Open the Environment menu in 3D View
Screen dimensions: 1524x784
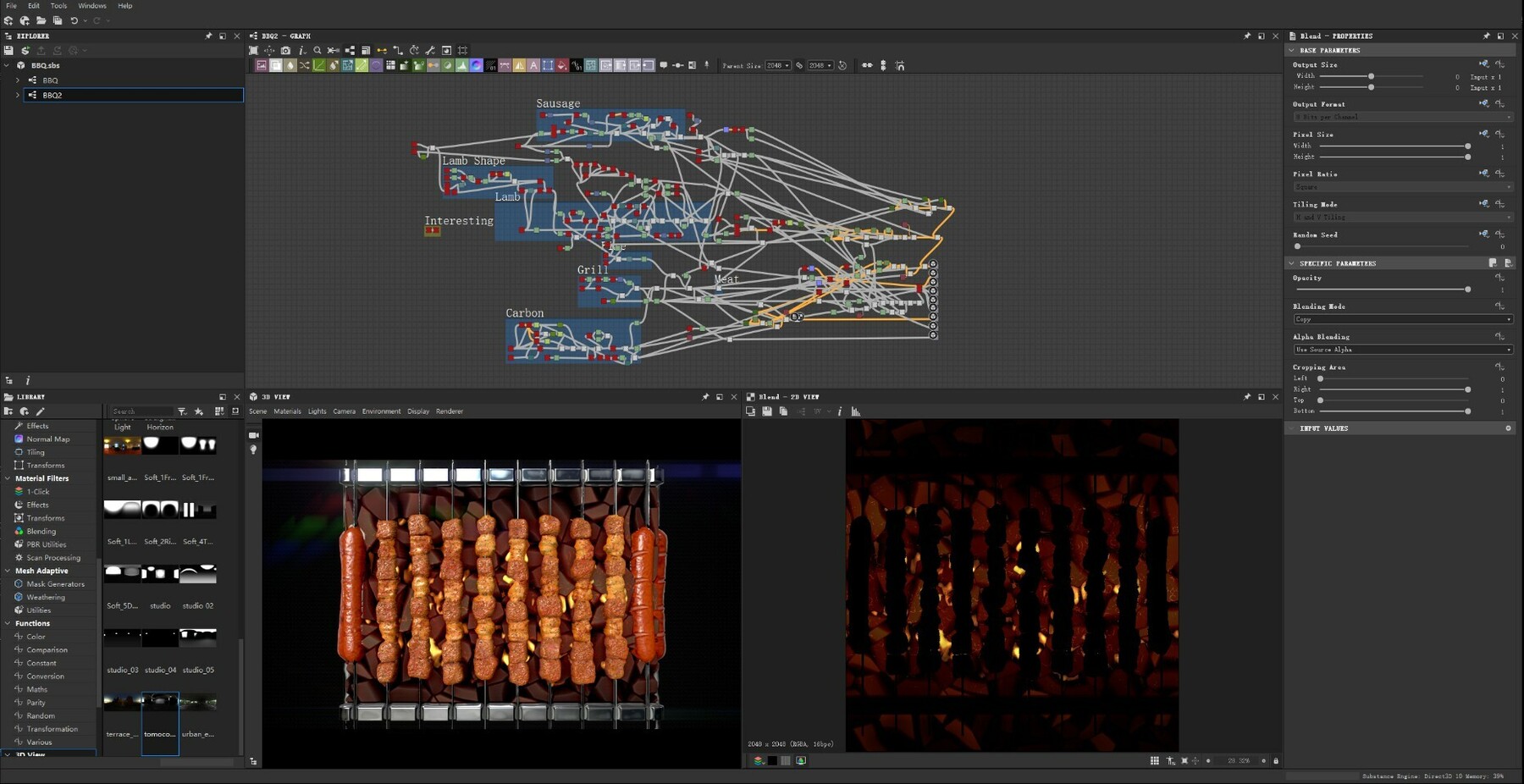pos(381,411)
